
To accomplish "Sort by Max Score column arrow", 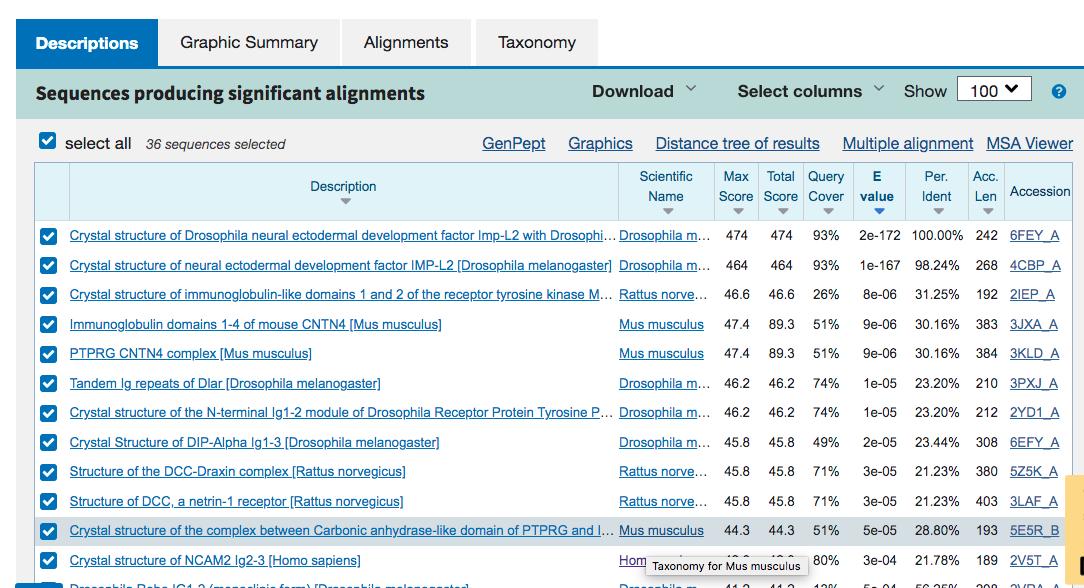I will pyautogui.click(x=736, y=212).
